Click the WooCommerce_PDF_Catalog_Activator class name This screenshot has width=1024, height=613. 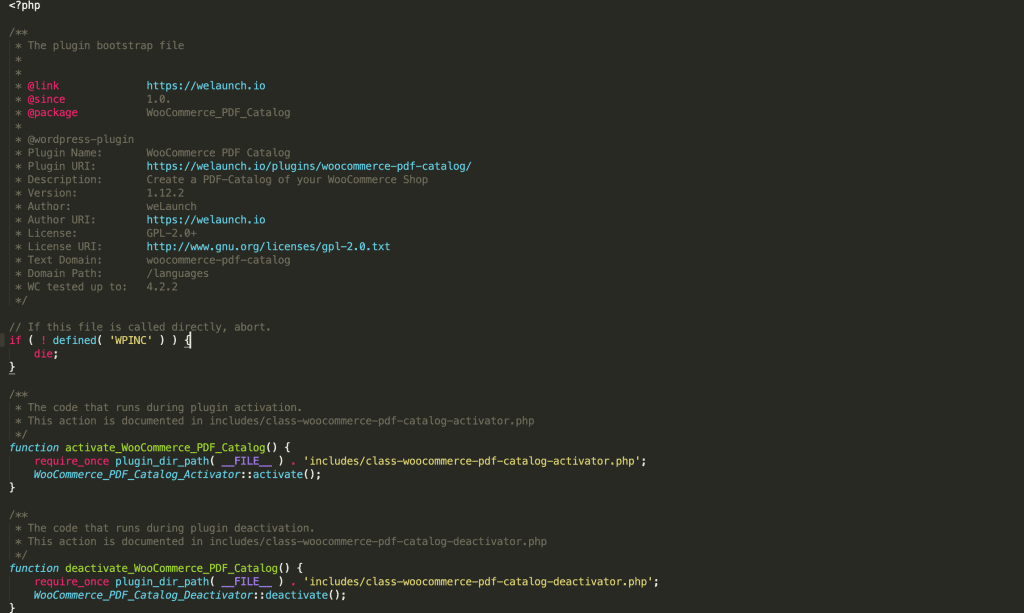pyautogui.click(x=138, y=473)
